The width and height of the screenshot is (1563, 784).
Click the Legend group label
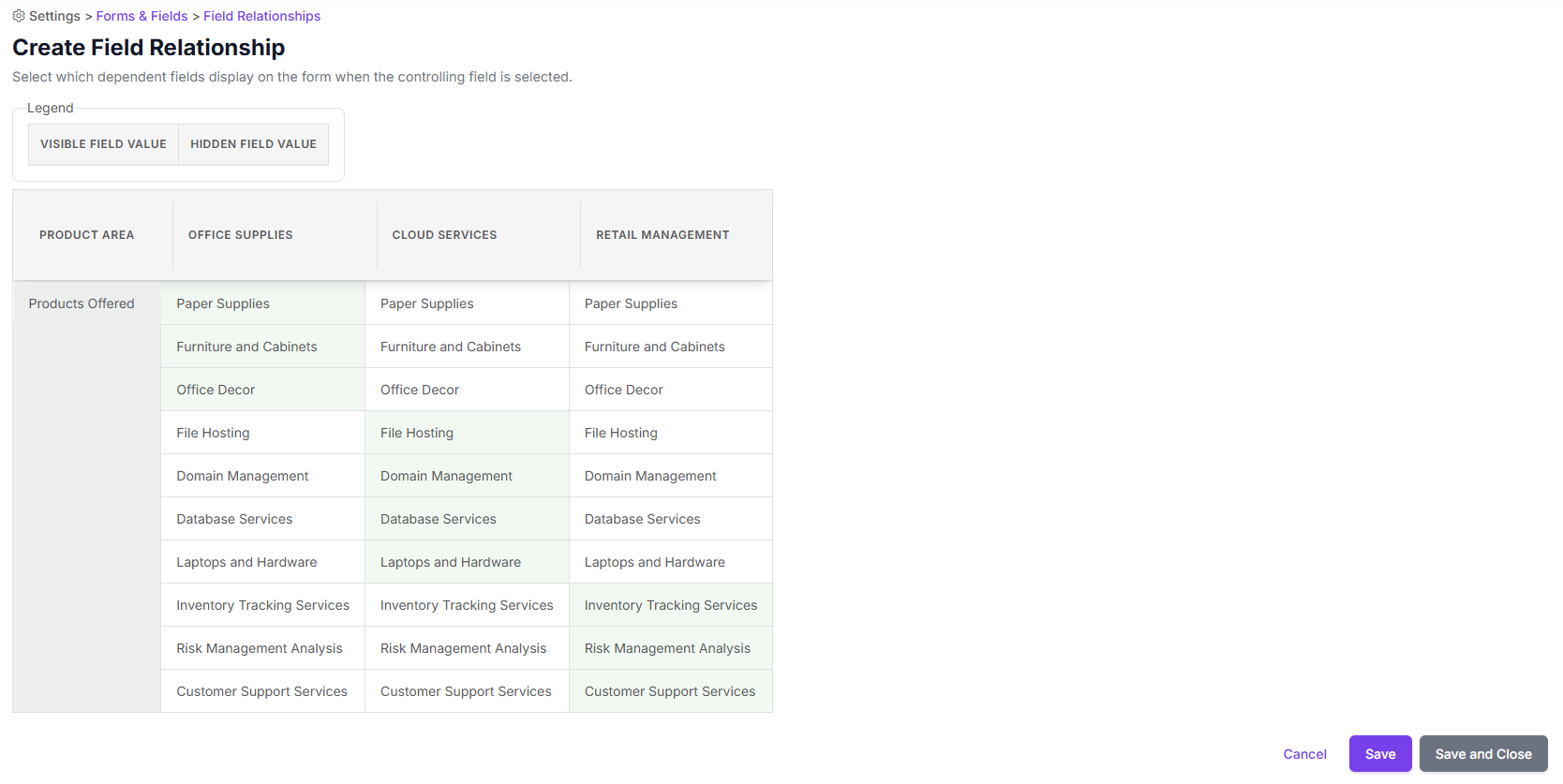point(50,108)
